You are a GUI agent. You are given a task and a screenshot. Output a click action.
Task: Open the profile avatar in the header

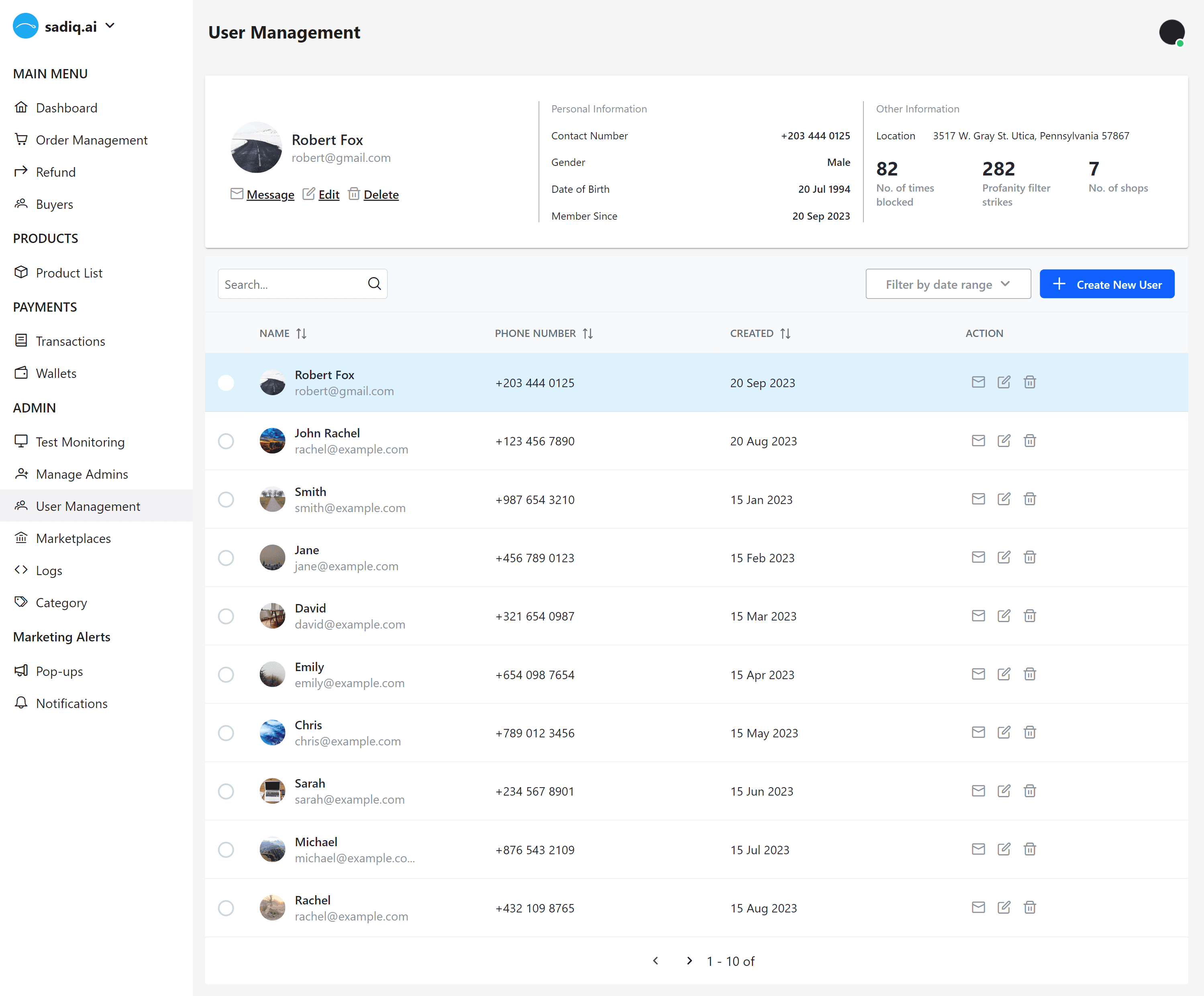[x=1171, y=33]
